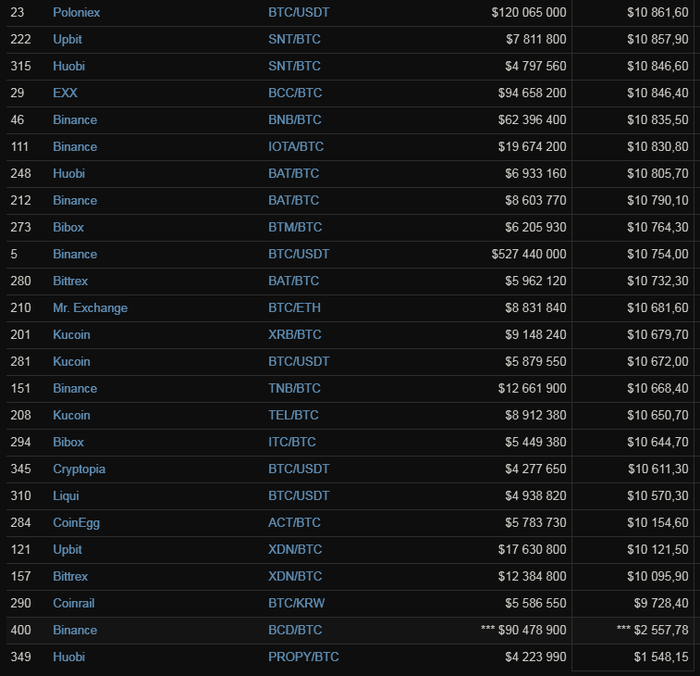The height and width of the screenshot is (676, 700).
Task: Click the BTC/KRW market pair
Action: (x=296, y=604)
